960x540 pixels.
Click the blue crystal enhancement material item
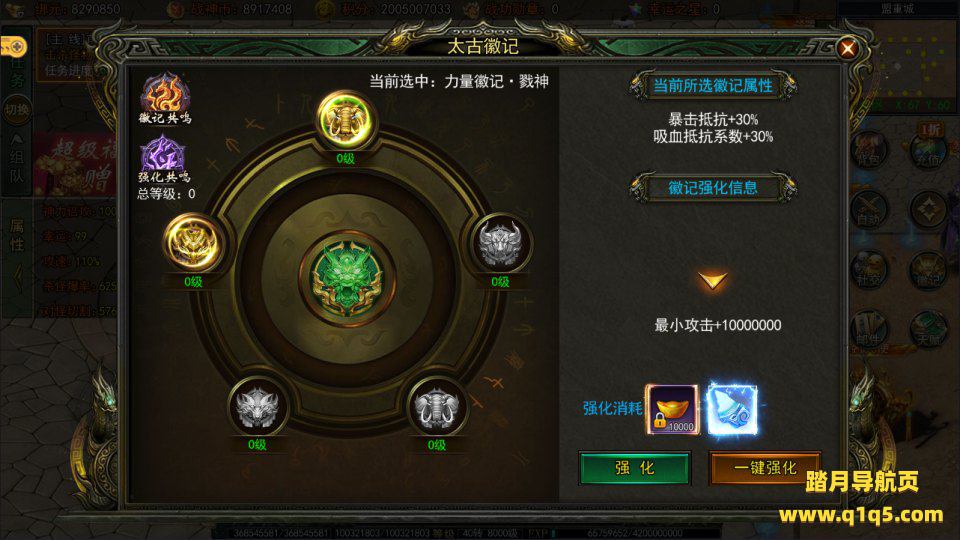(x=732, y=409)
